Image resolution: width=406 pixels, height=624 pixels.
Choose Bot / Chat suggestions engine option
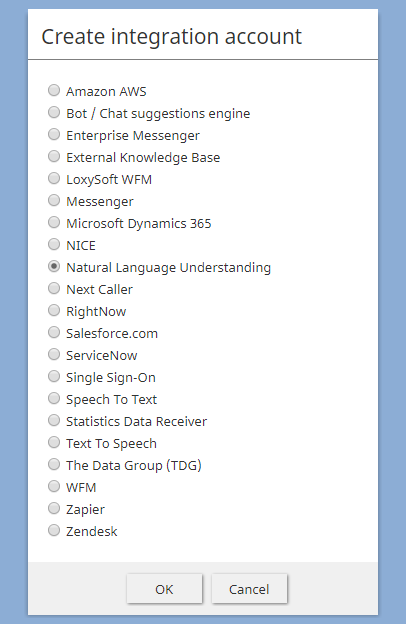pyautogui.click(x=54, y=113)
